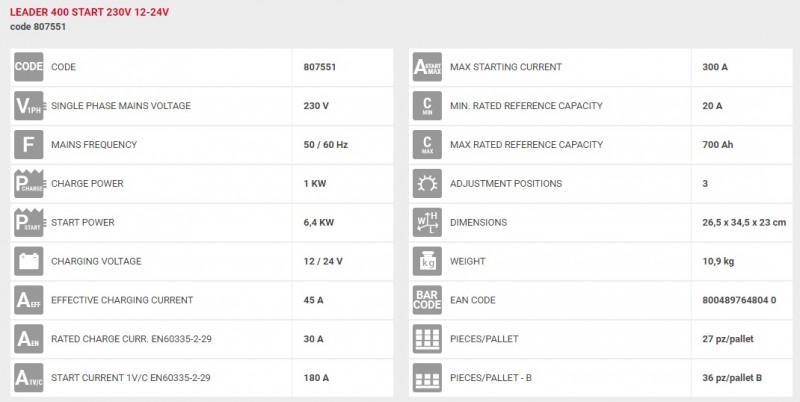Select the pieces per pallet icon
This screenshot has height=402, width=800.
tap(427, 339)
